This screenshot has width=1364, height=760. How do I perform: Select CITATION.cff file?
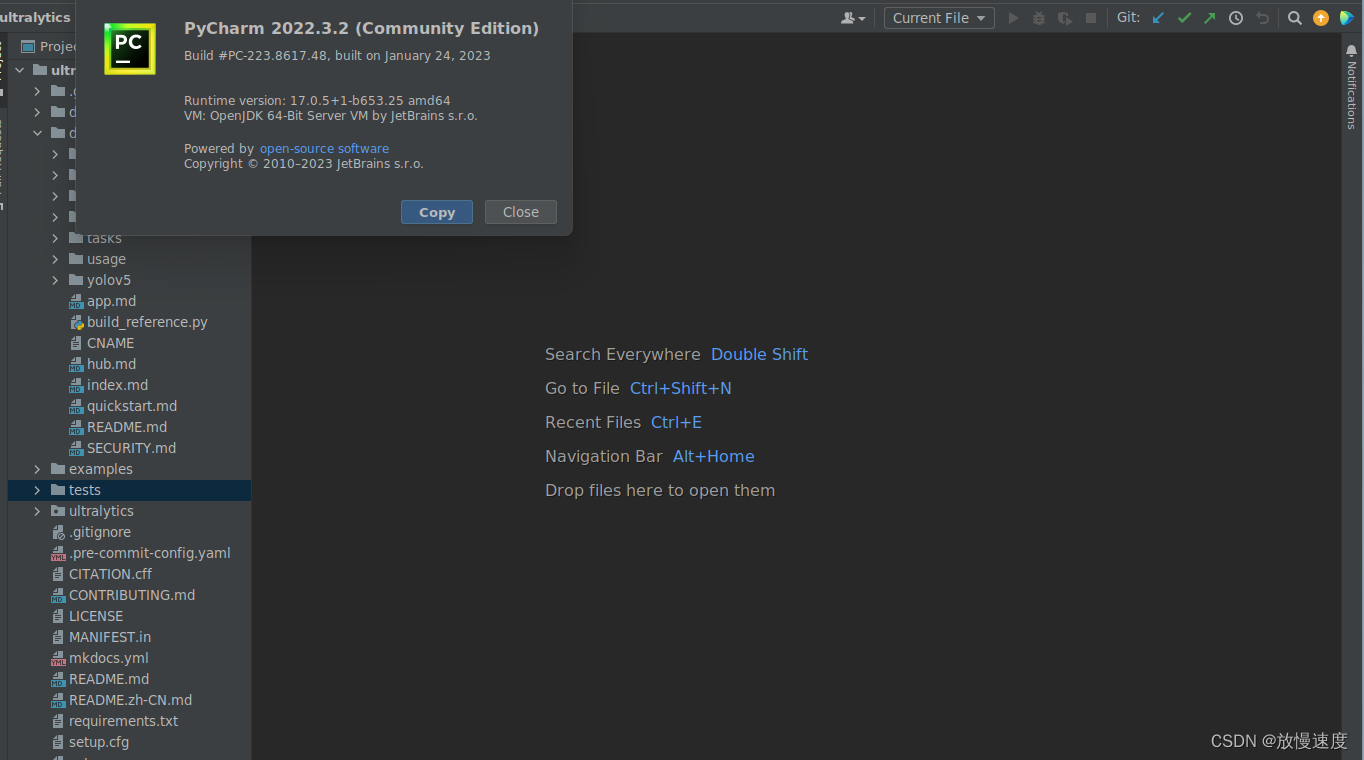pos(110,574)
